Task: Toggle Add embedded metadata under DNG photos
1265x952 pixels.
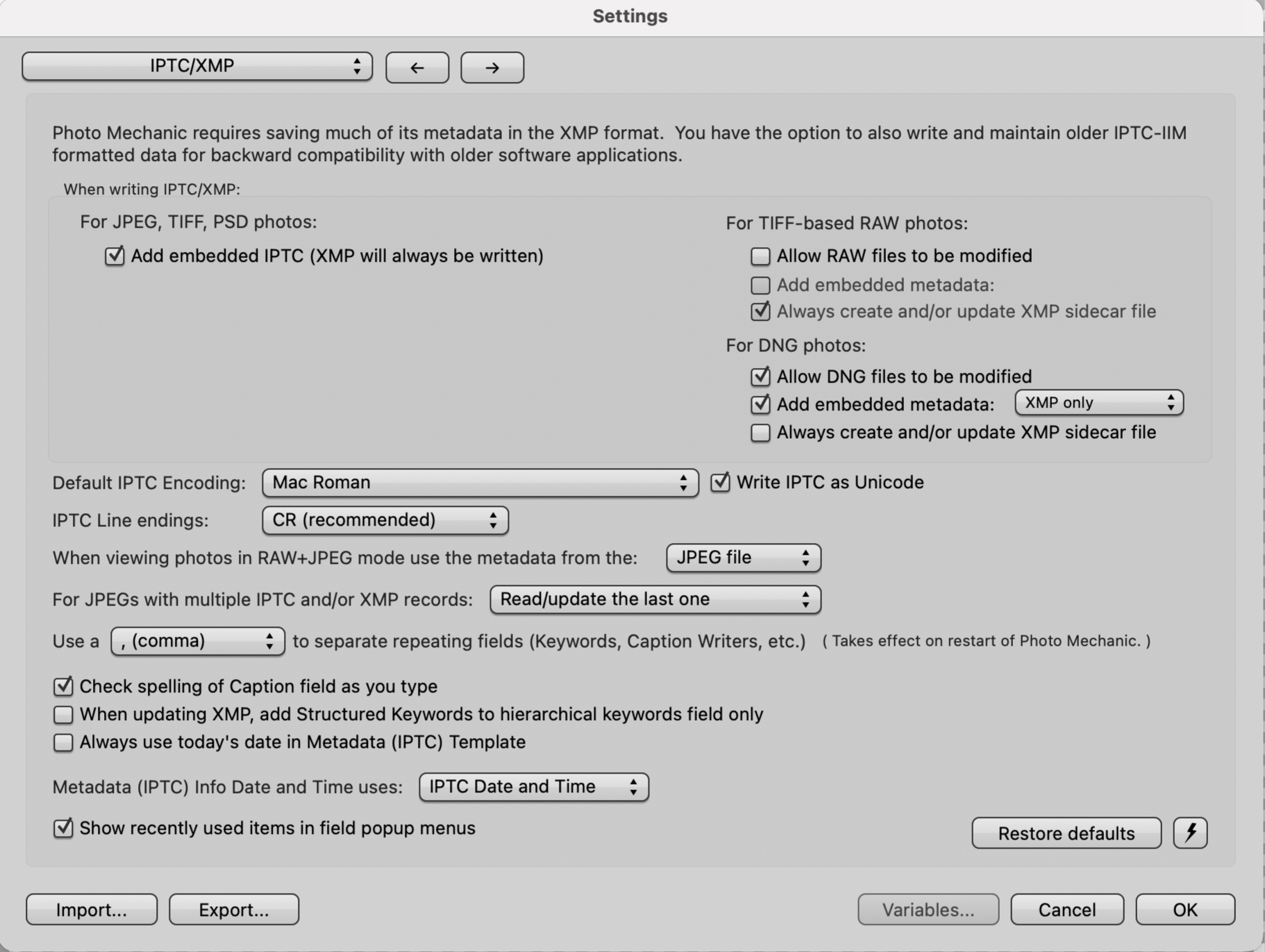Action: point(760,404)
